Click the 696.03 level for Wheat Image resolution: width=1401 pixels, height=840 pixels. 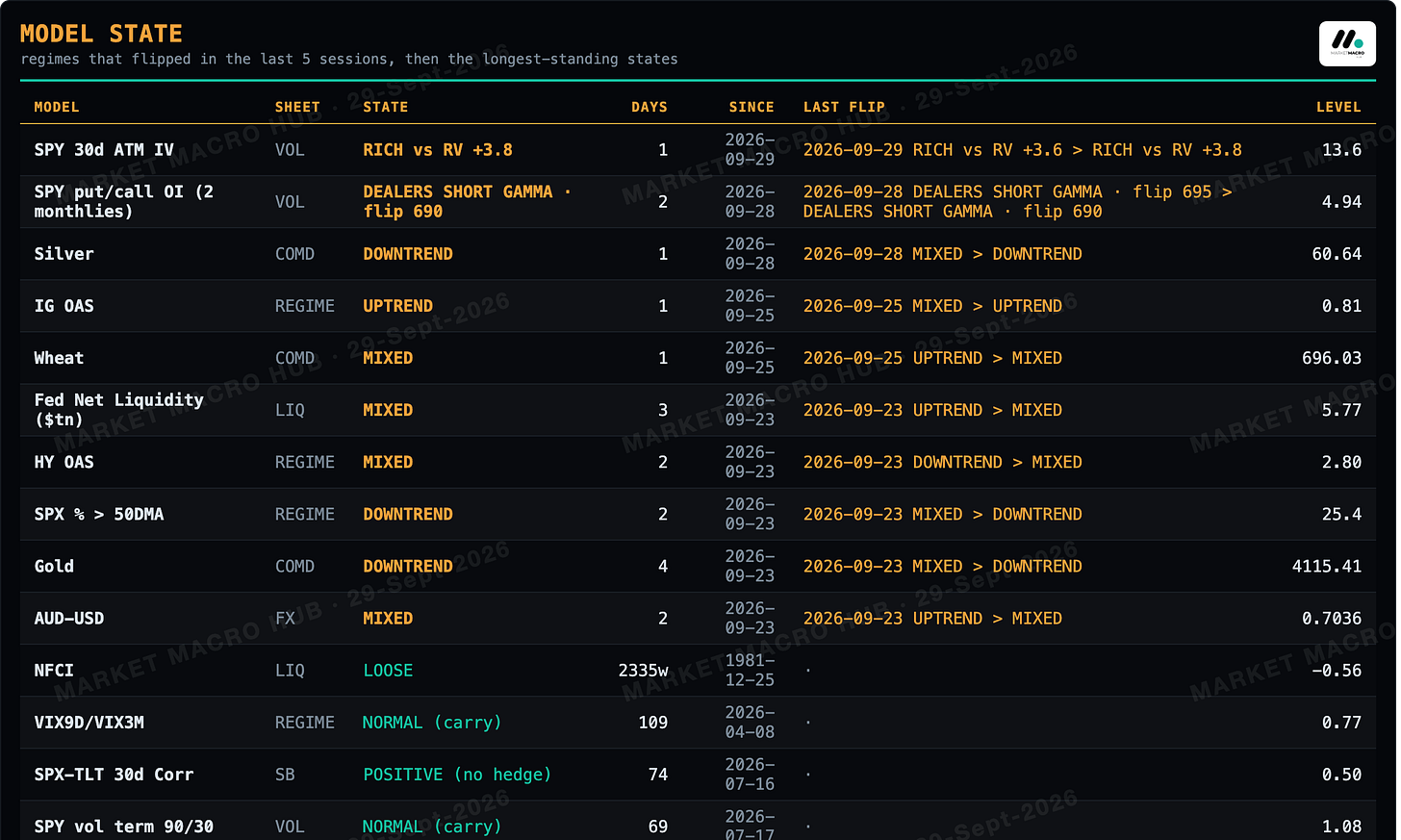click(x=1332, y=358)
